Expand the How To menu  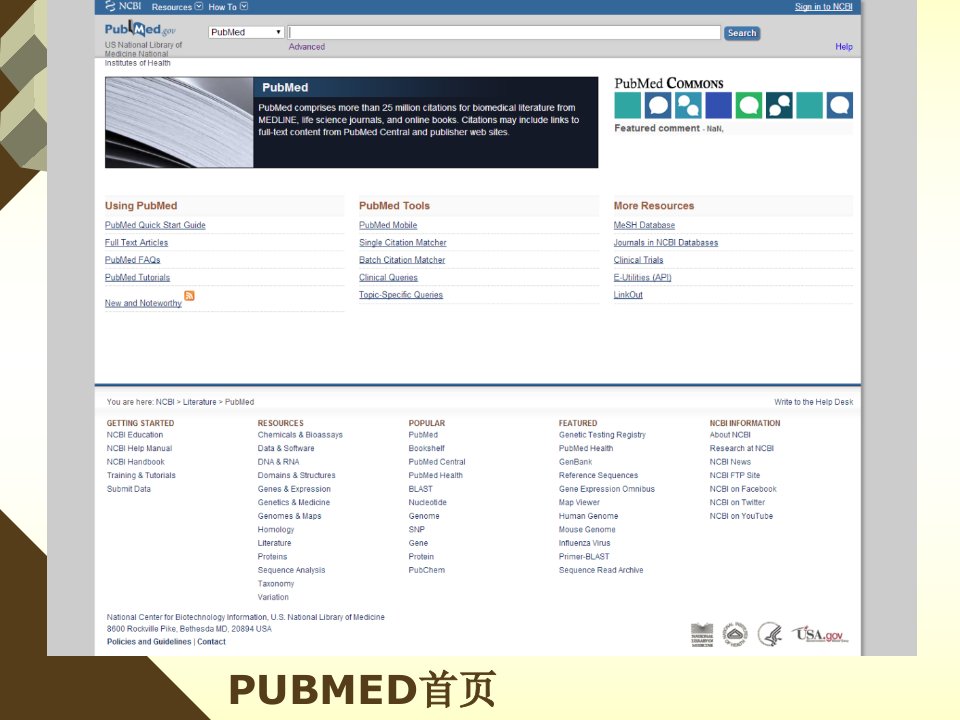click(x=228, y=7)
